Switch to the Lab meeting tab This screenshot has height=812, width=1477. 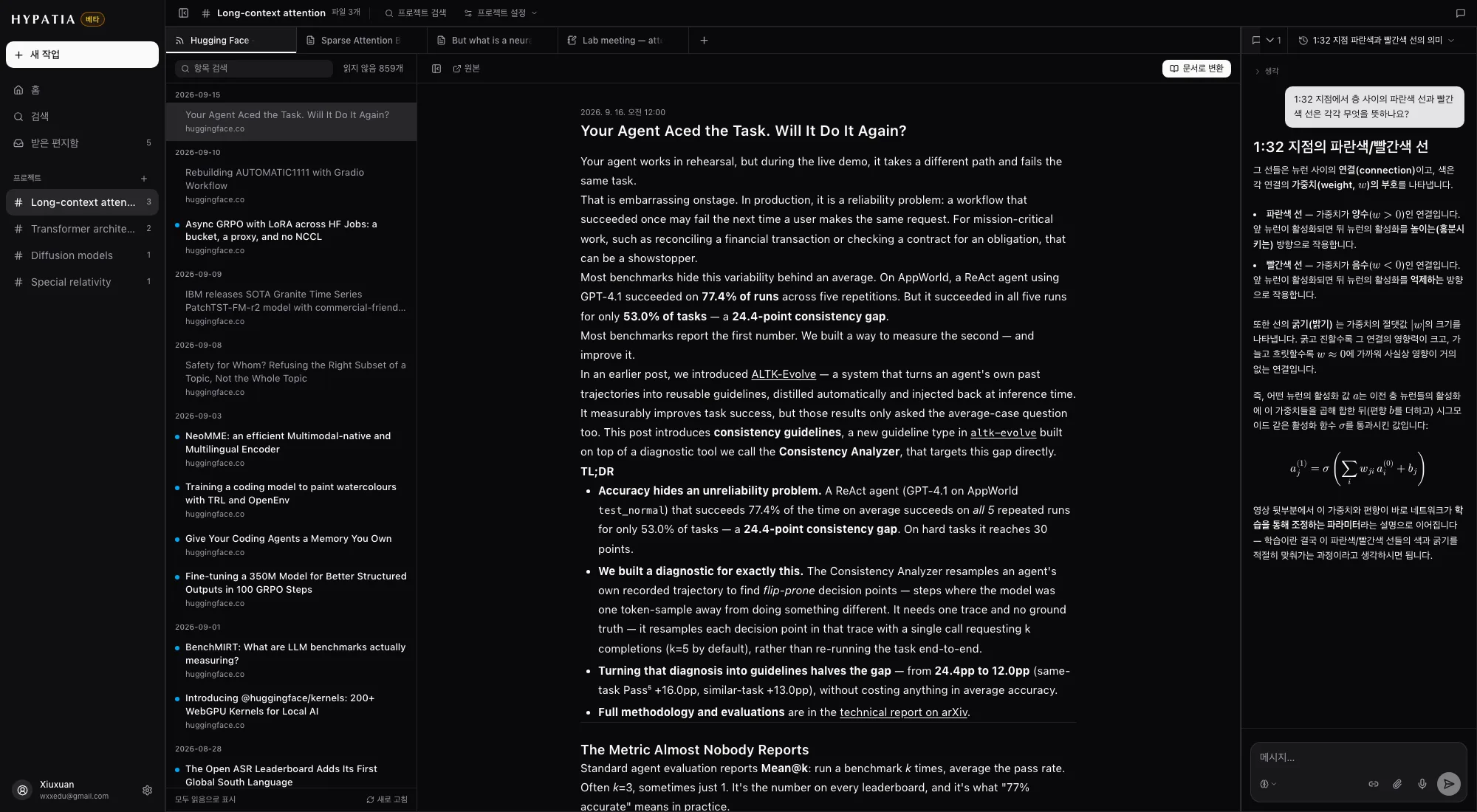click(623, 41)
